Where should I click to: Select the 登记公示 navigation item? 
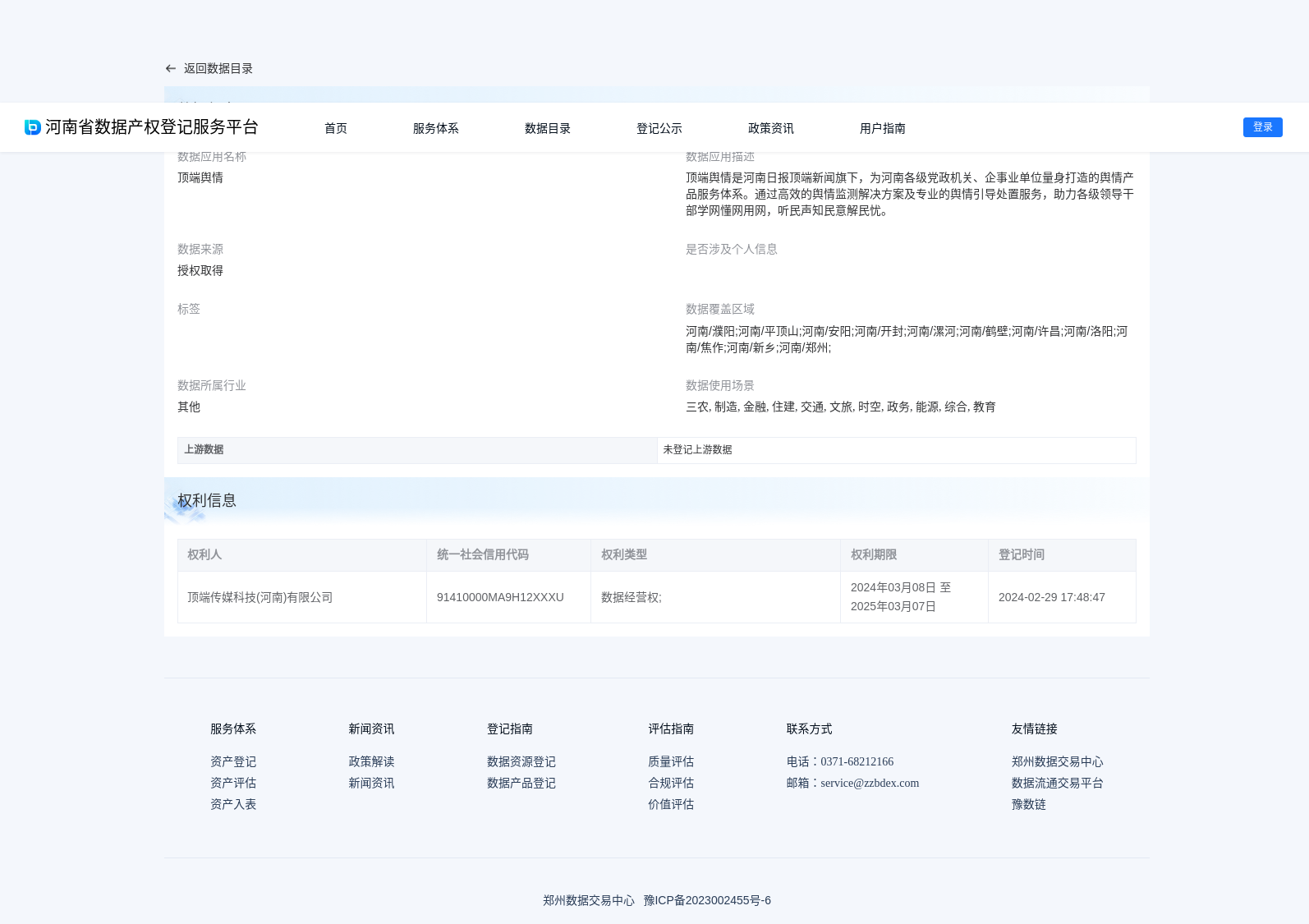tap(659, 128)
